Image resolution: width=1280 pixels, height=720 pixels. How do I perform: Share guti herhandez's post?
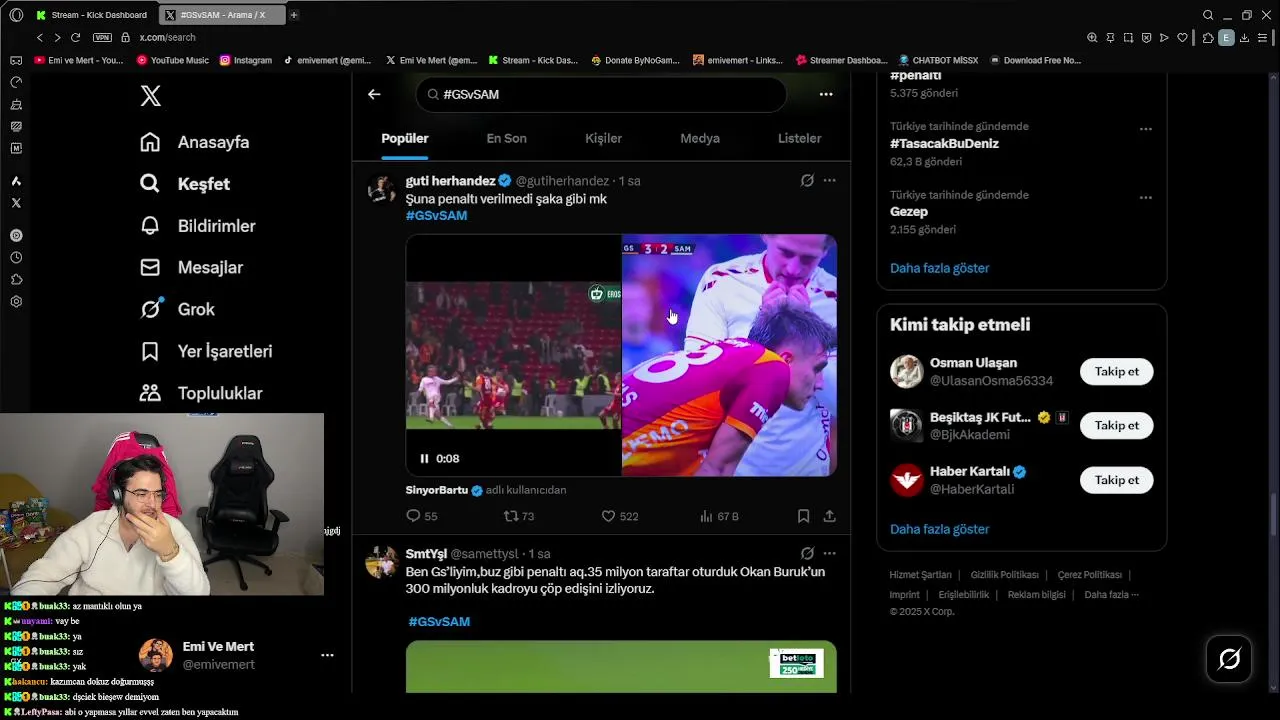click(x=829, y=517)
